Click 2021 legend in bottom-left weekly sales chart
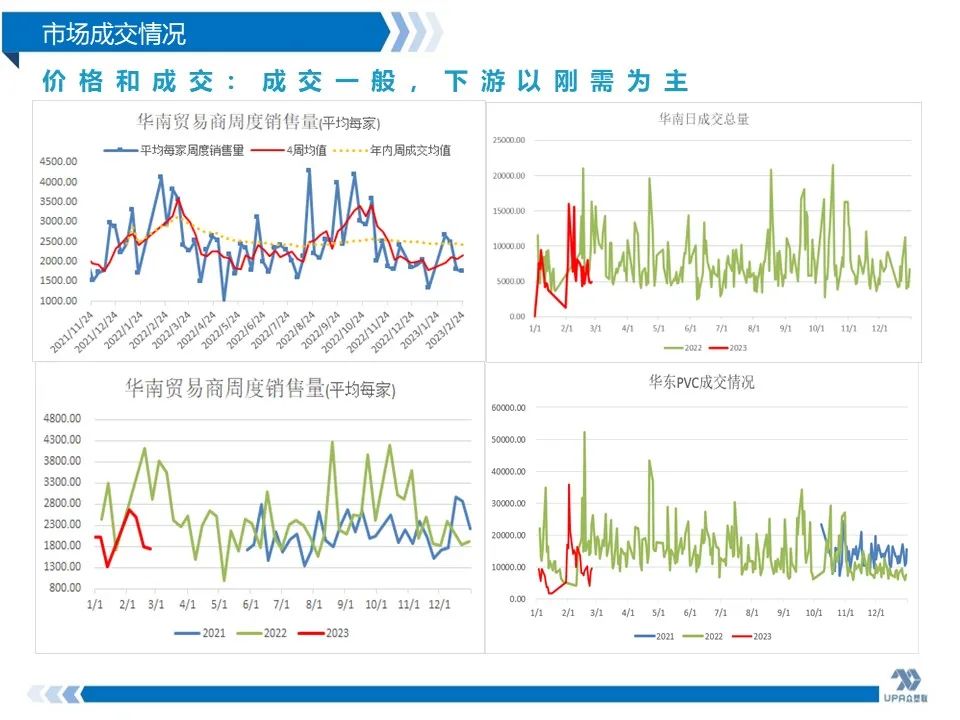 coord(200,633)
